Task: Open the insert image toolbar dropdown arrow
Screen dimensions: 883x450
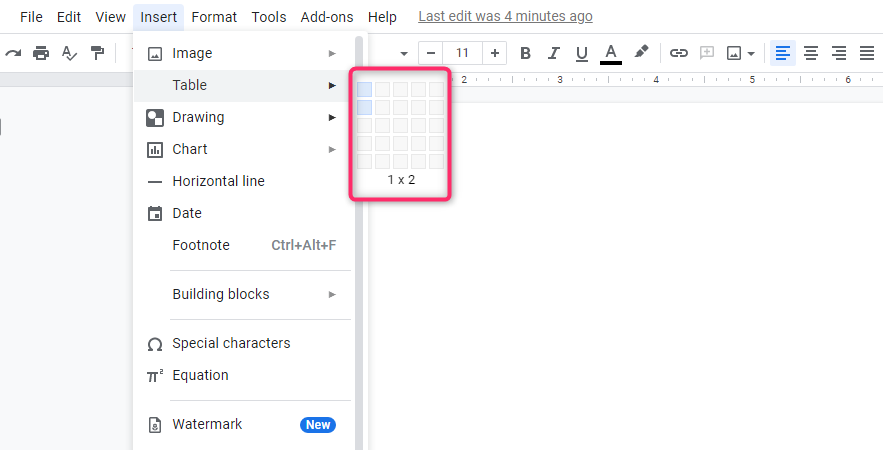Action: [751, 54]
